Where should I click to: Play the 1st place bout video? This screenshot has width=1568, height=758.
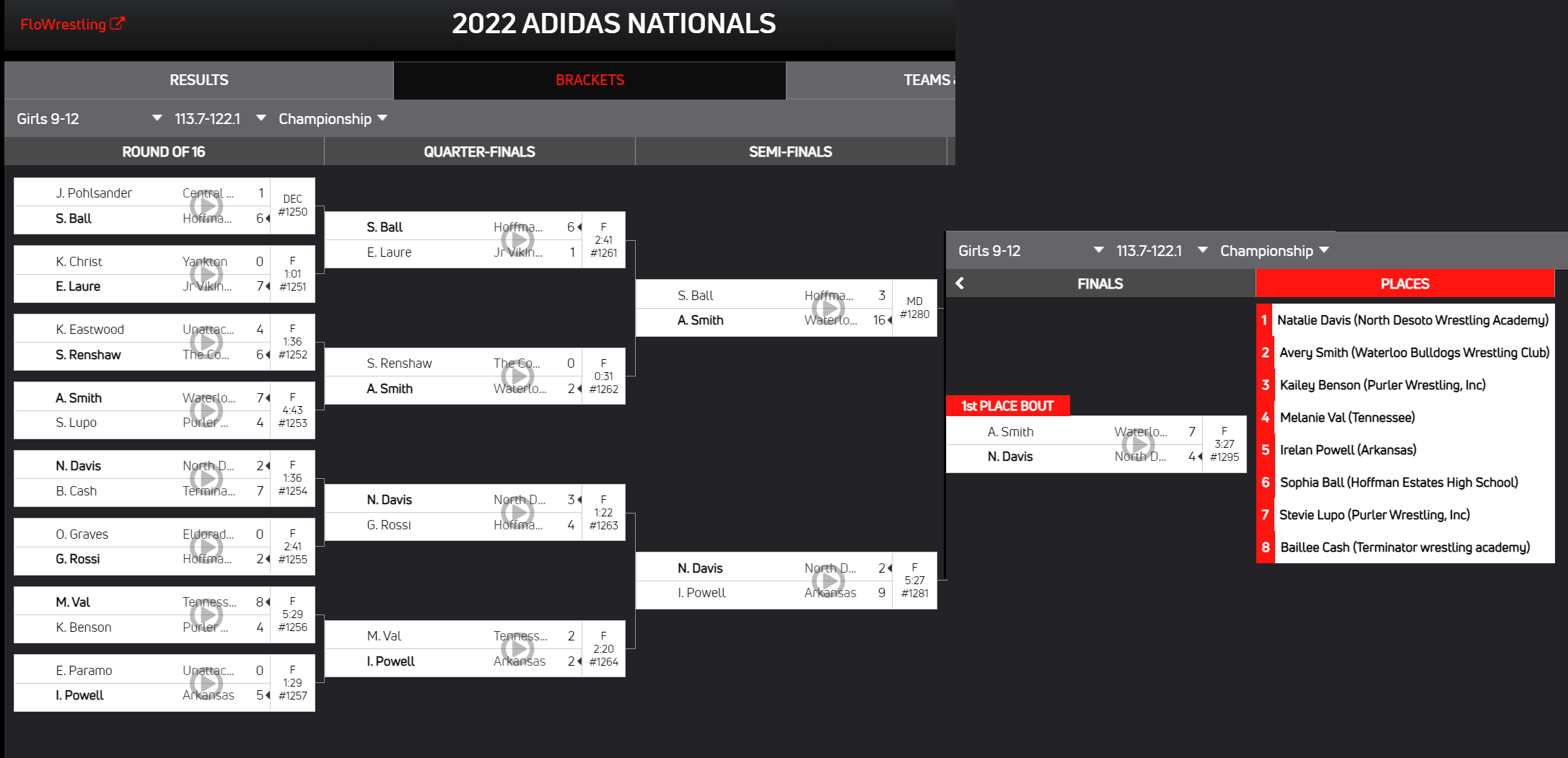[1139, 444]
